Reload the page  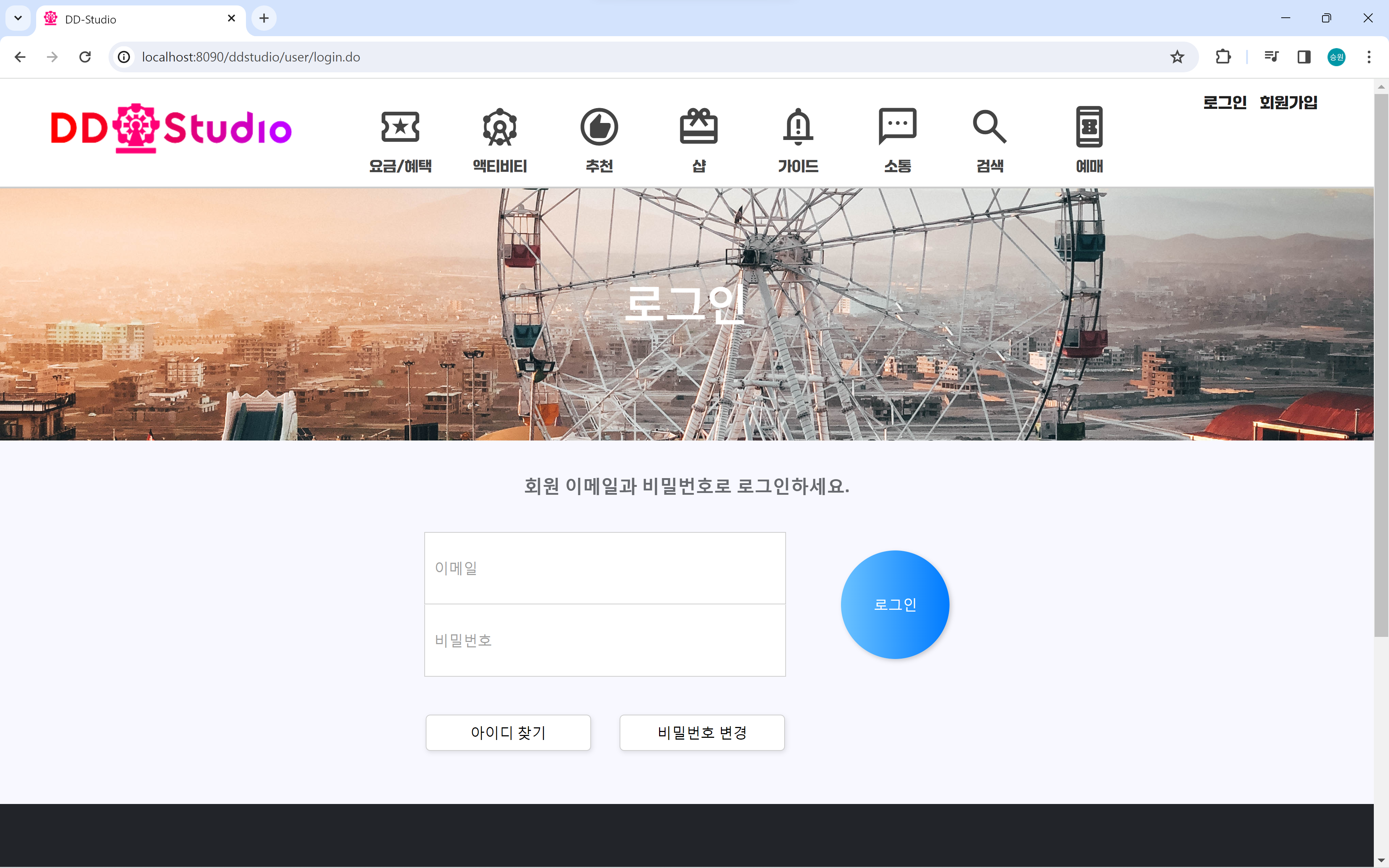pos(85,57)
